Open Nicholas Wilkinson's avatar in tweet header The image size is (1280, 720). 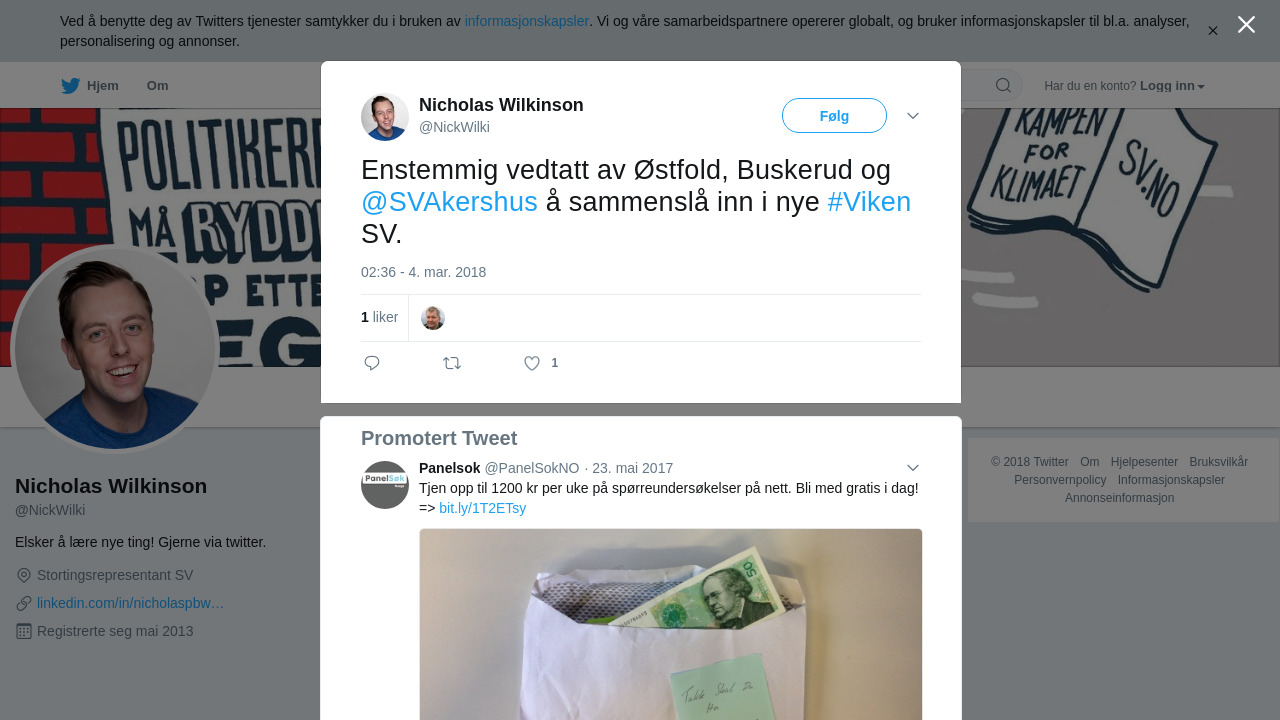[385, 117]
